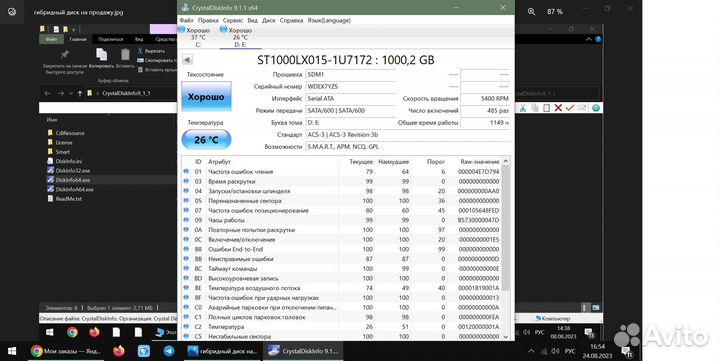The height and width of the screenshot is (361, 720).
Task: Click the firmware field SDM1
Action: tap(350, 74)
